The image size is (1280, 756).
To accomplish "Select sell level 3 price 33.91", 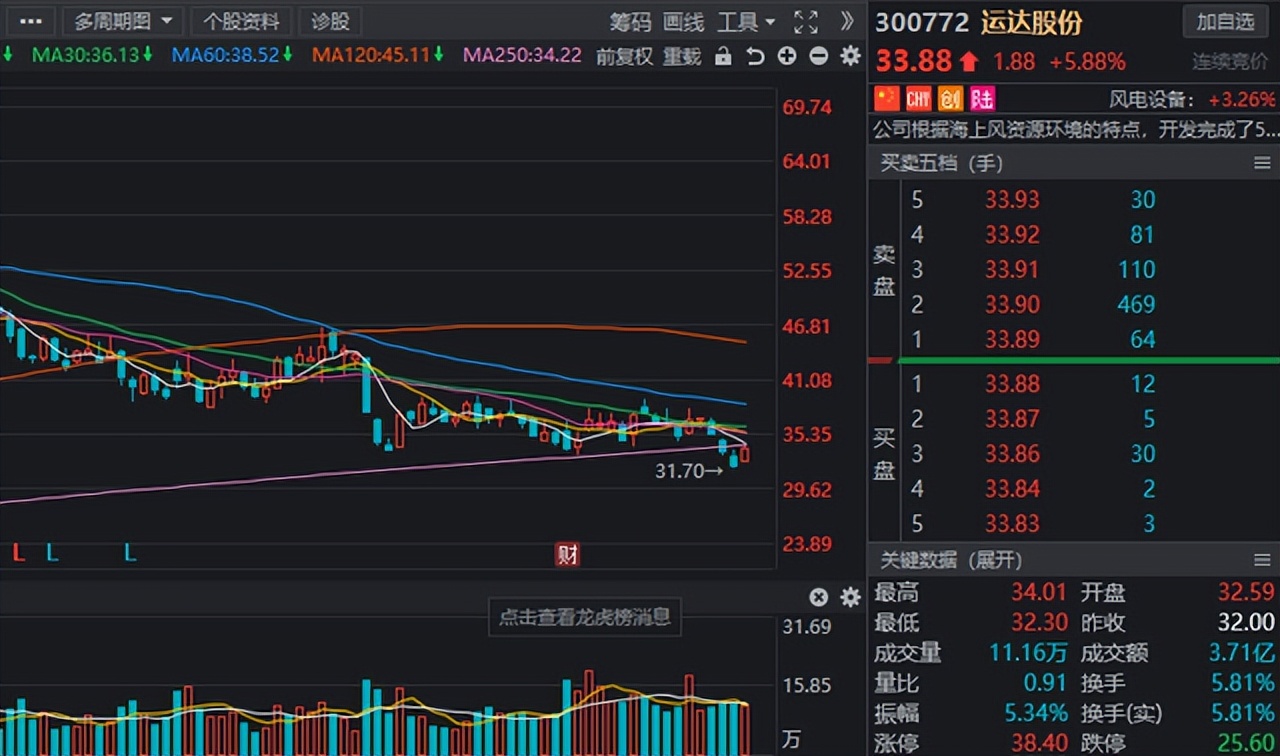I will tap(1012, 270).
